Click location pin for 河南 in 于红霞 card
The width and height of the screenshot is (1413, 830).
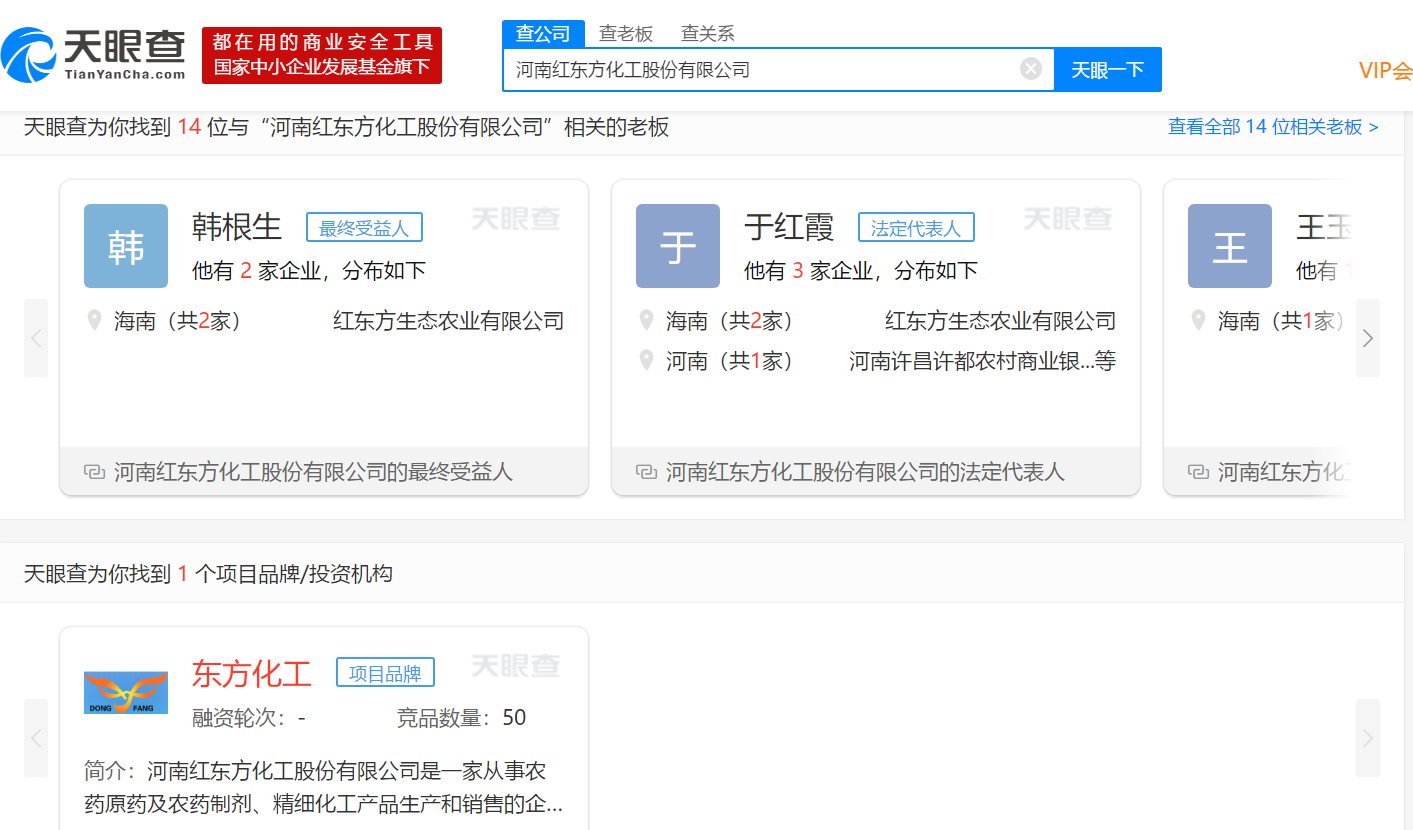tap(647, 361)
